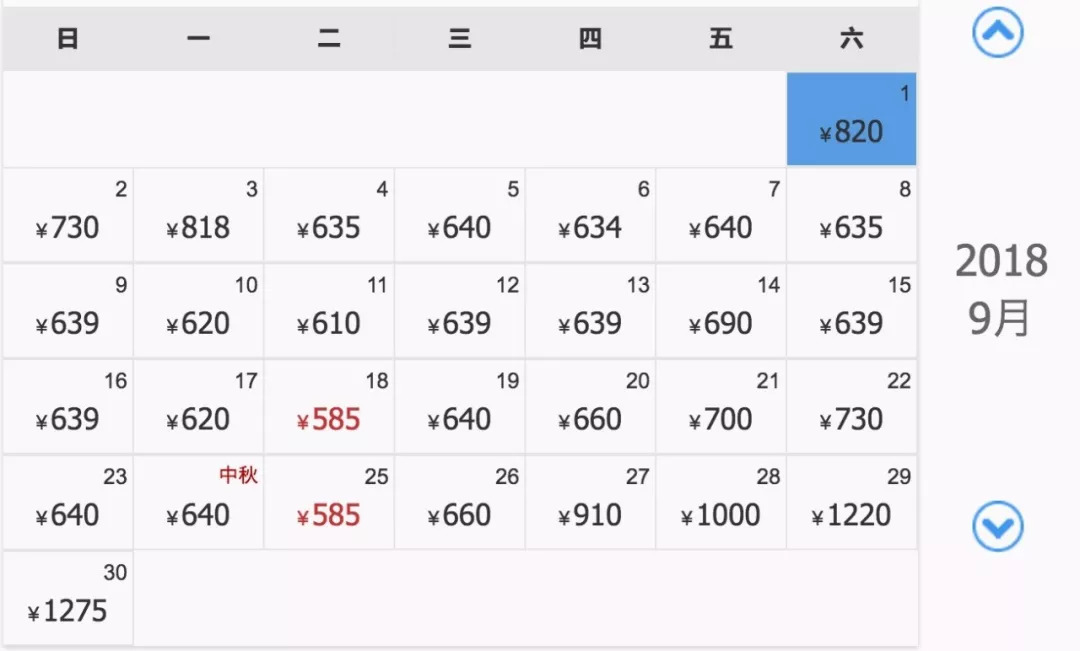Pick September 10 priced ¥620

click(198, 311)
